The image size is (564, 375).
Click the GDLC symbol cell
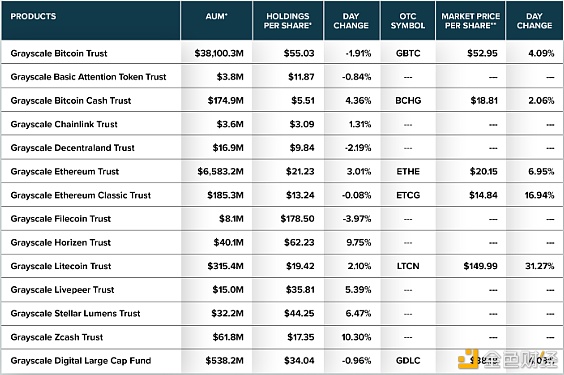click(408, 361)
